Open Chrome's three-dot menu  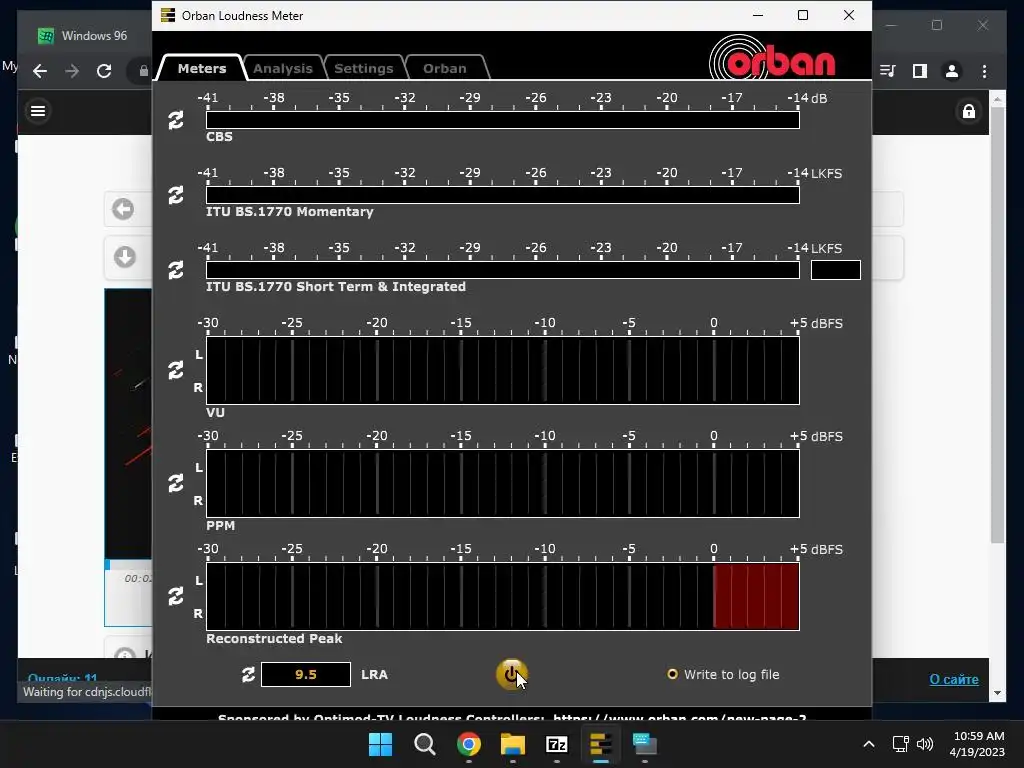click(984, 71)
